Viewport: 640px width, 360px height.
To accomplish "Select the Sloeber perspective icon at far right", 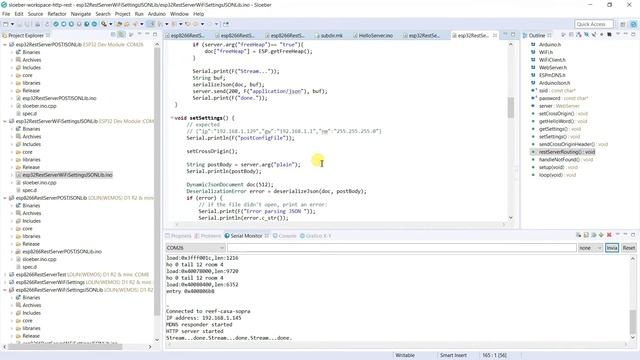I will coord(633,24).
